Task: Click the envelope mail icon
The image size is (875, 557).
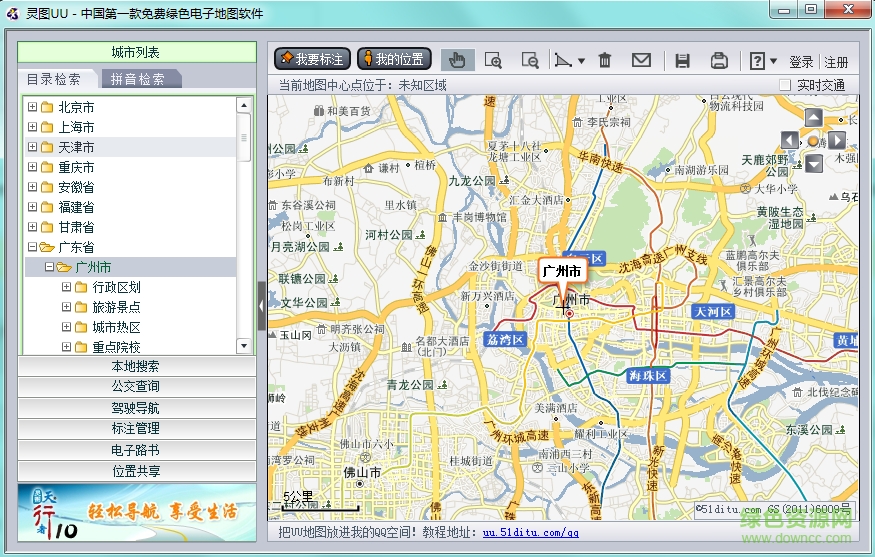Action: [x=641, y=60]
